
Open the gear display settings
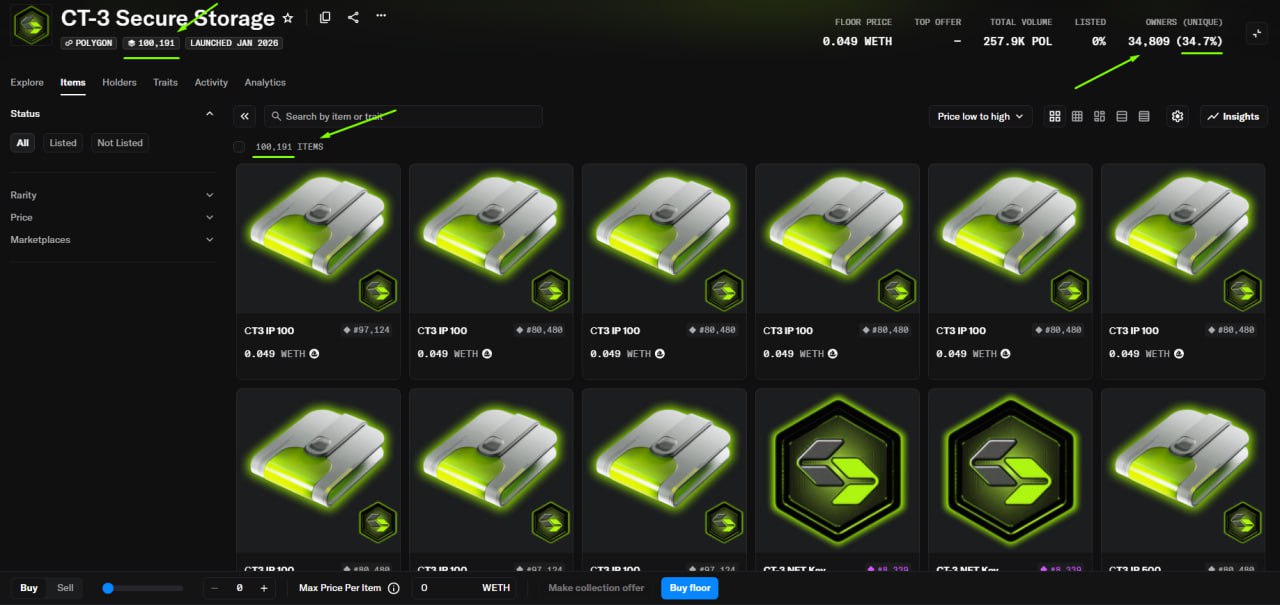1177,116
